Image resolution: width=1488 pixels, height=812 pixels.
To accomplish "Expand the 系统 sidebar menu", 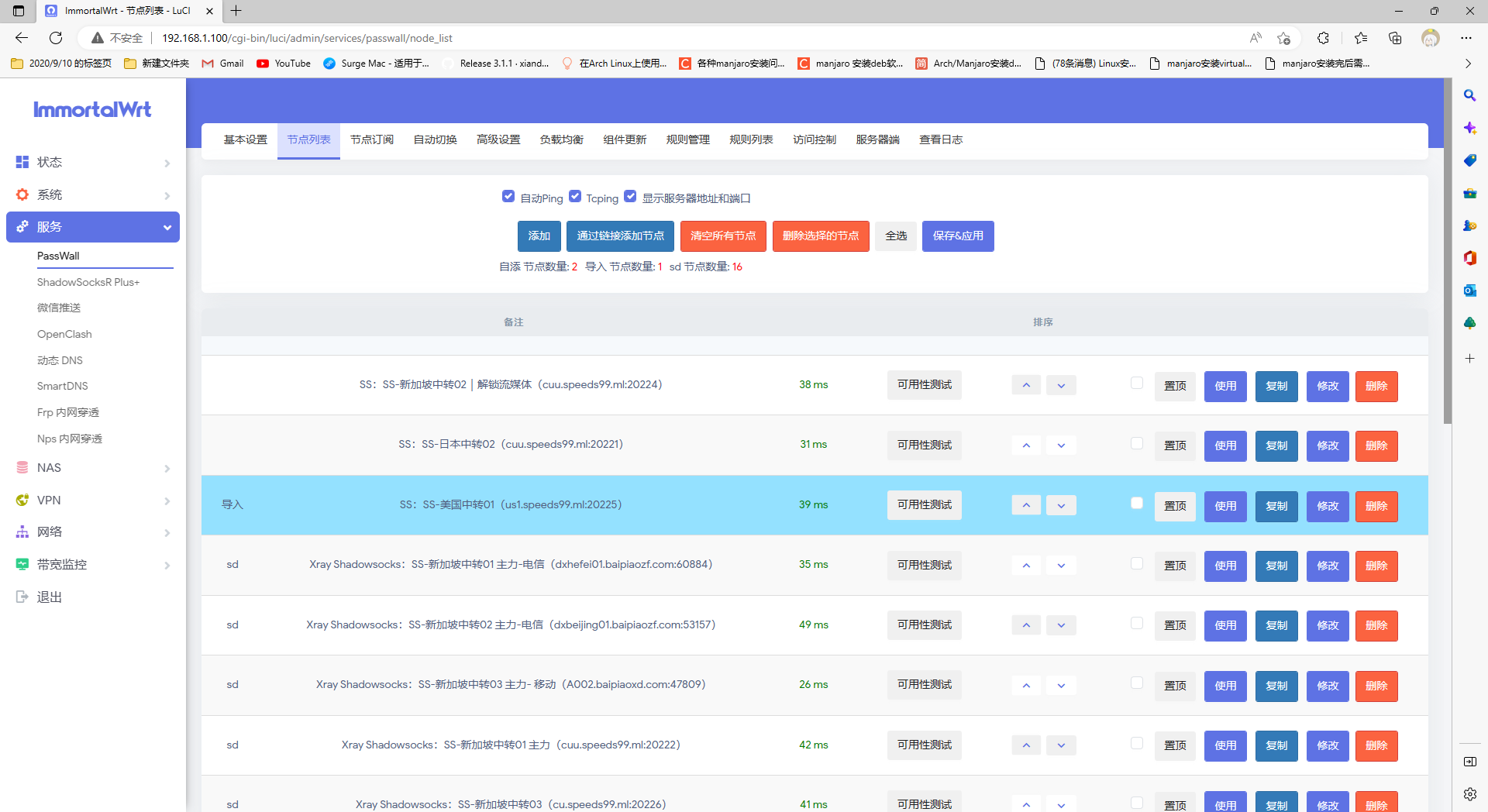I will 93,194.
